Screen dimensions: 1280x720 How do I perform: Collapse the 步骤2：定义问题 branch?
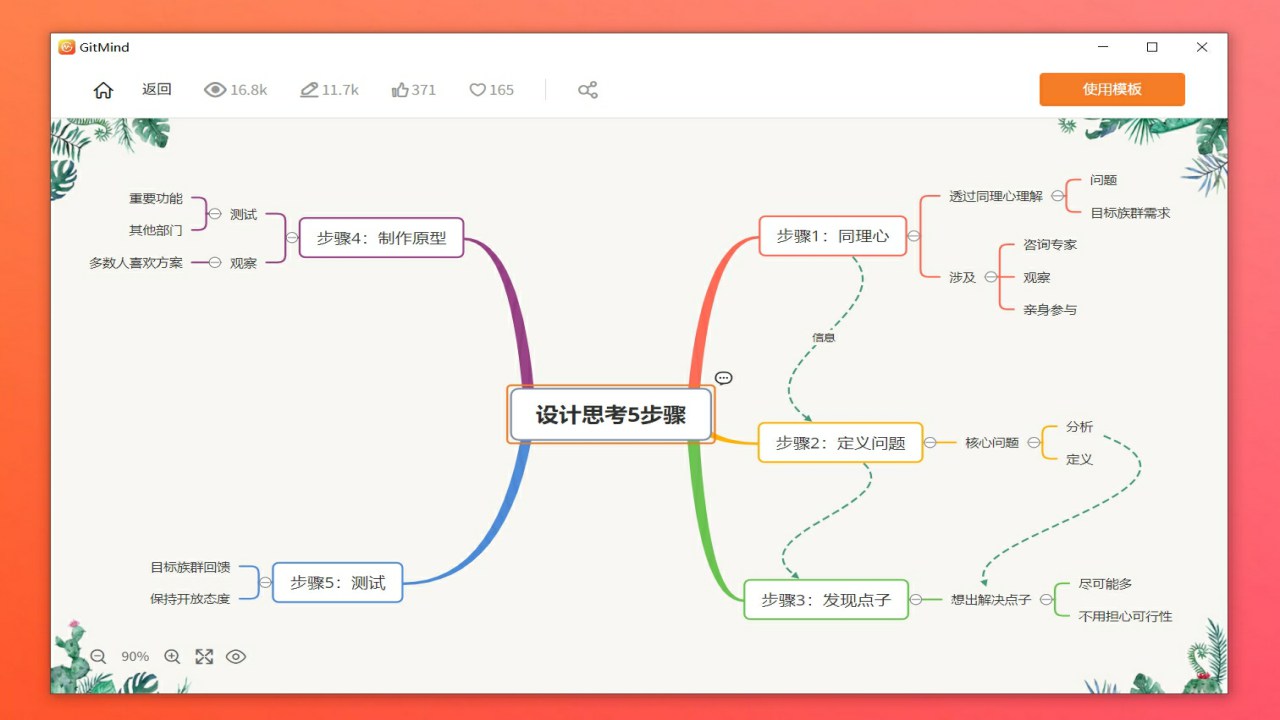pos(930,442)
